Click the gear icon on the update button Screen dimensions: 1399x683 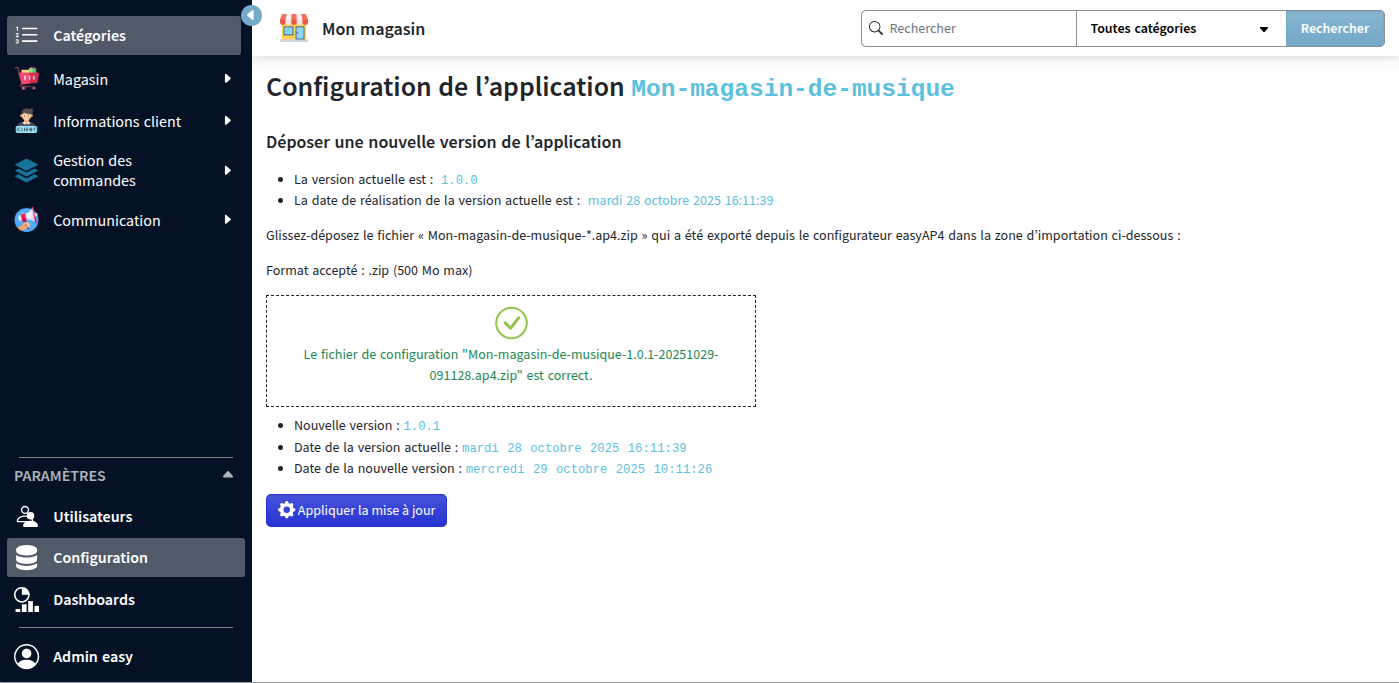pos(287,509)
